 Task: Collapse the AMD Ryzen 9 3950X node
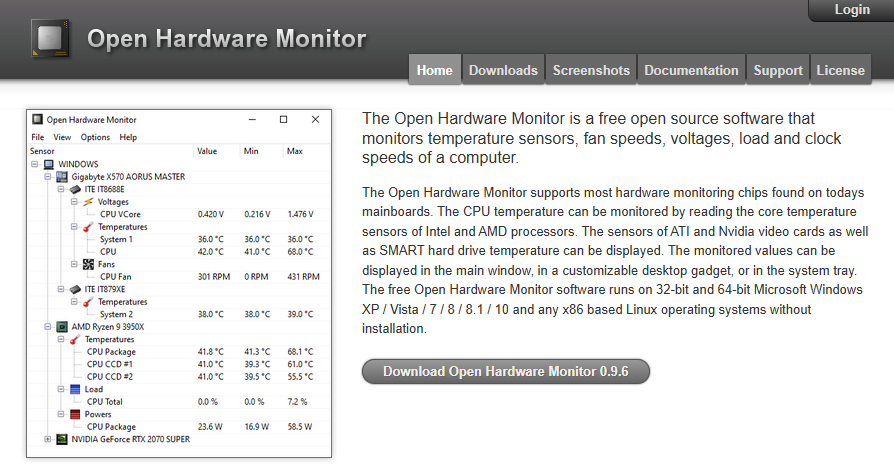(48, 327)
